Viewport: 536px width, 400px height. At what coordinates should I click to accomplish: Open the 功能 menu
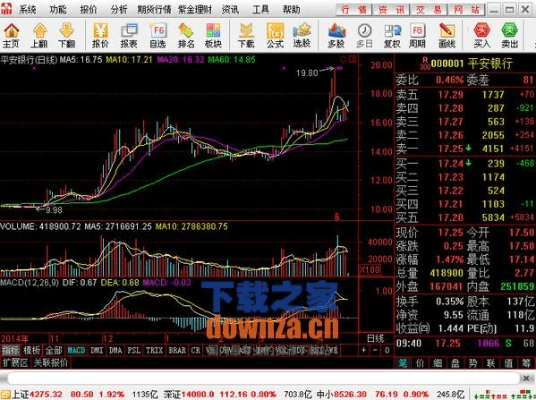tap(58, 9)
